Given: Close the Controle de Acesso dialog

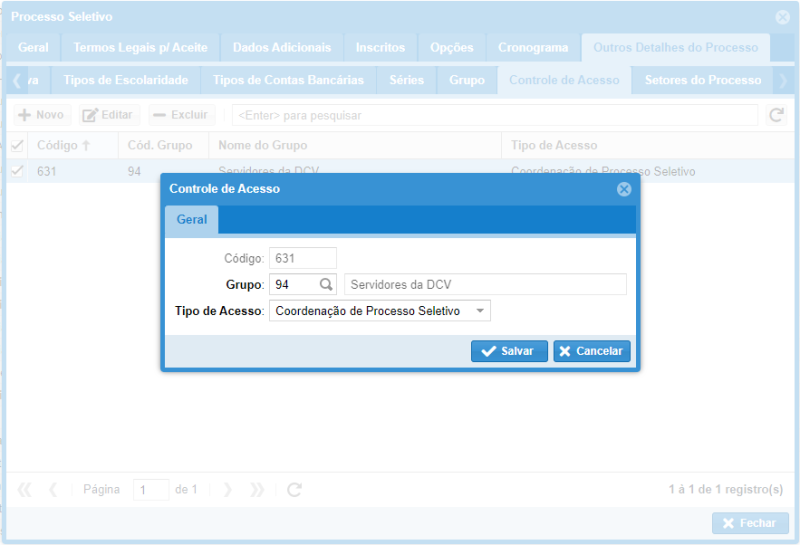Looking at the screenshot, I should 624,189.
